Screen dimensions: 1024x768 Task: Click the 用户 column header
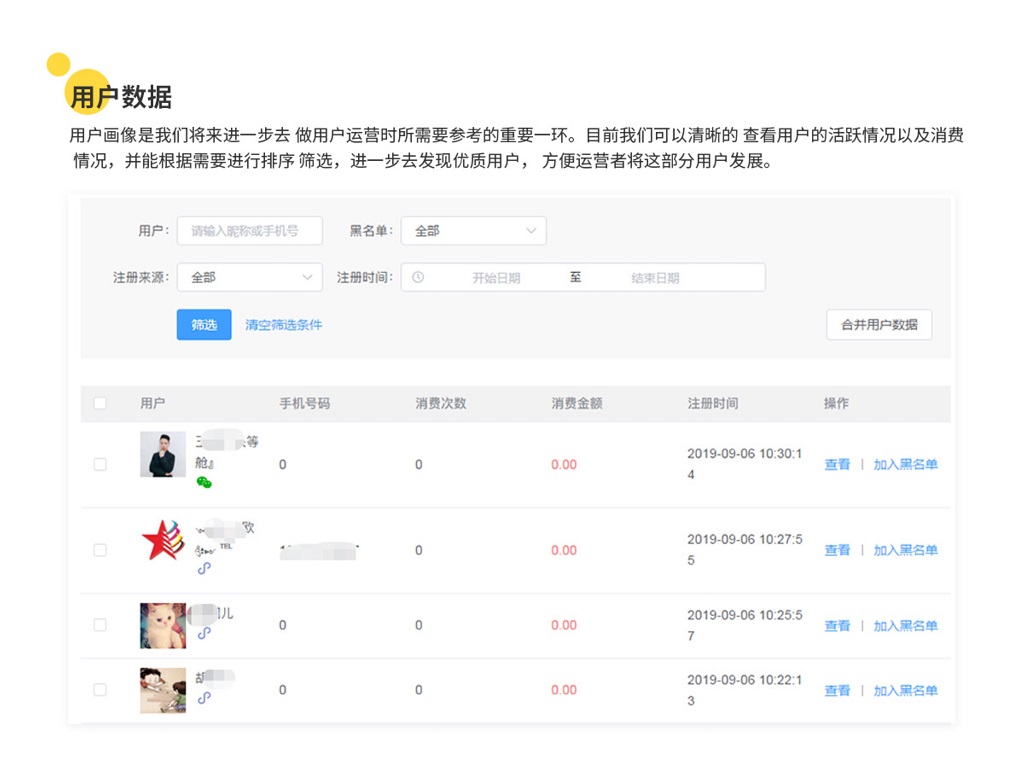tap(153, 403)
